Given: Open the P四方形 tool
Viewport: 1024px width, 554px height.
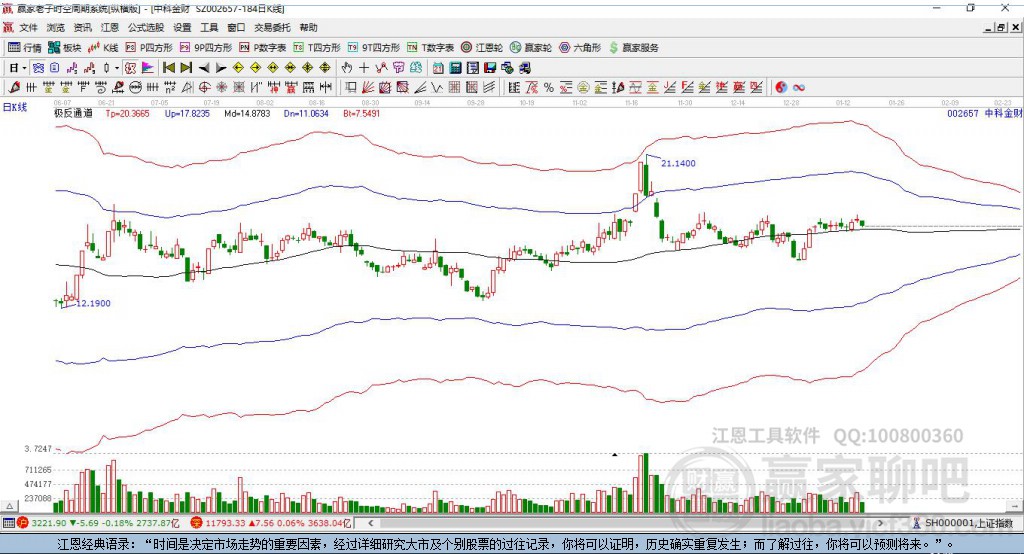Looking at the screenshot, I should click(x=149, y=48).
